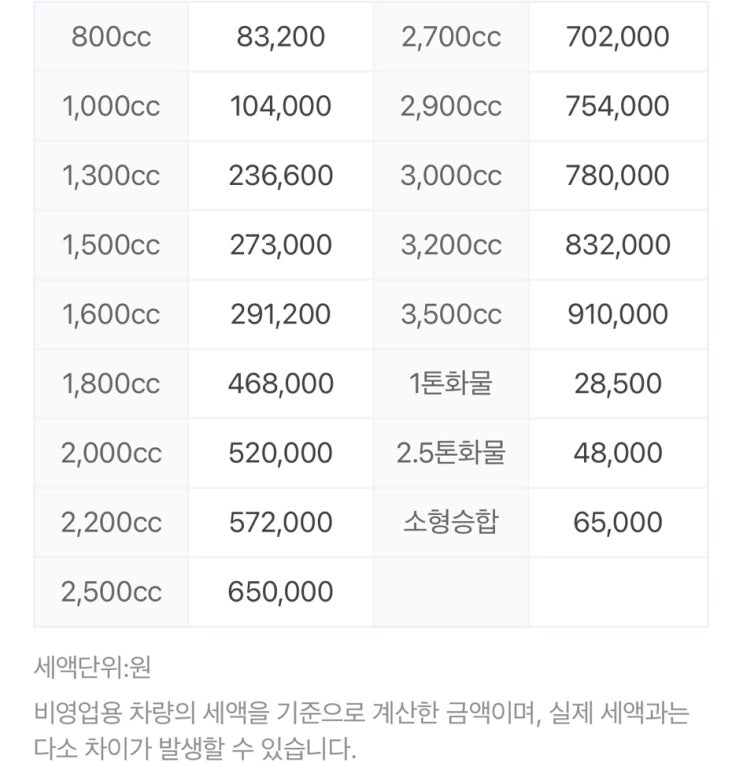This screenshot has height=781, width=743.
Task: Select the 3,000cc row label
Action: [451, 175]
